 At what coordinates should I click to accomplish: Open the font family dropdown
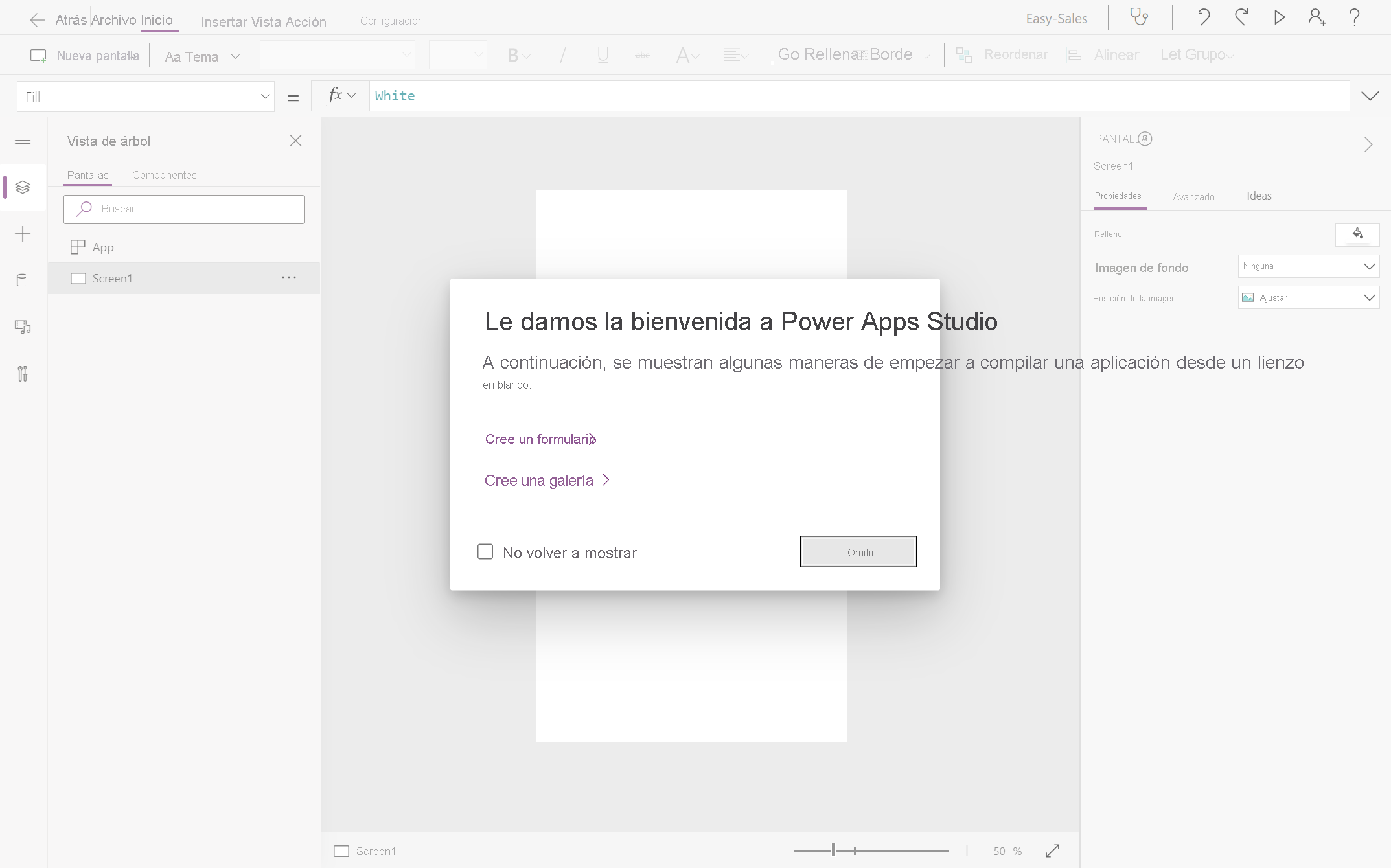coord(337,55)
